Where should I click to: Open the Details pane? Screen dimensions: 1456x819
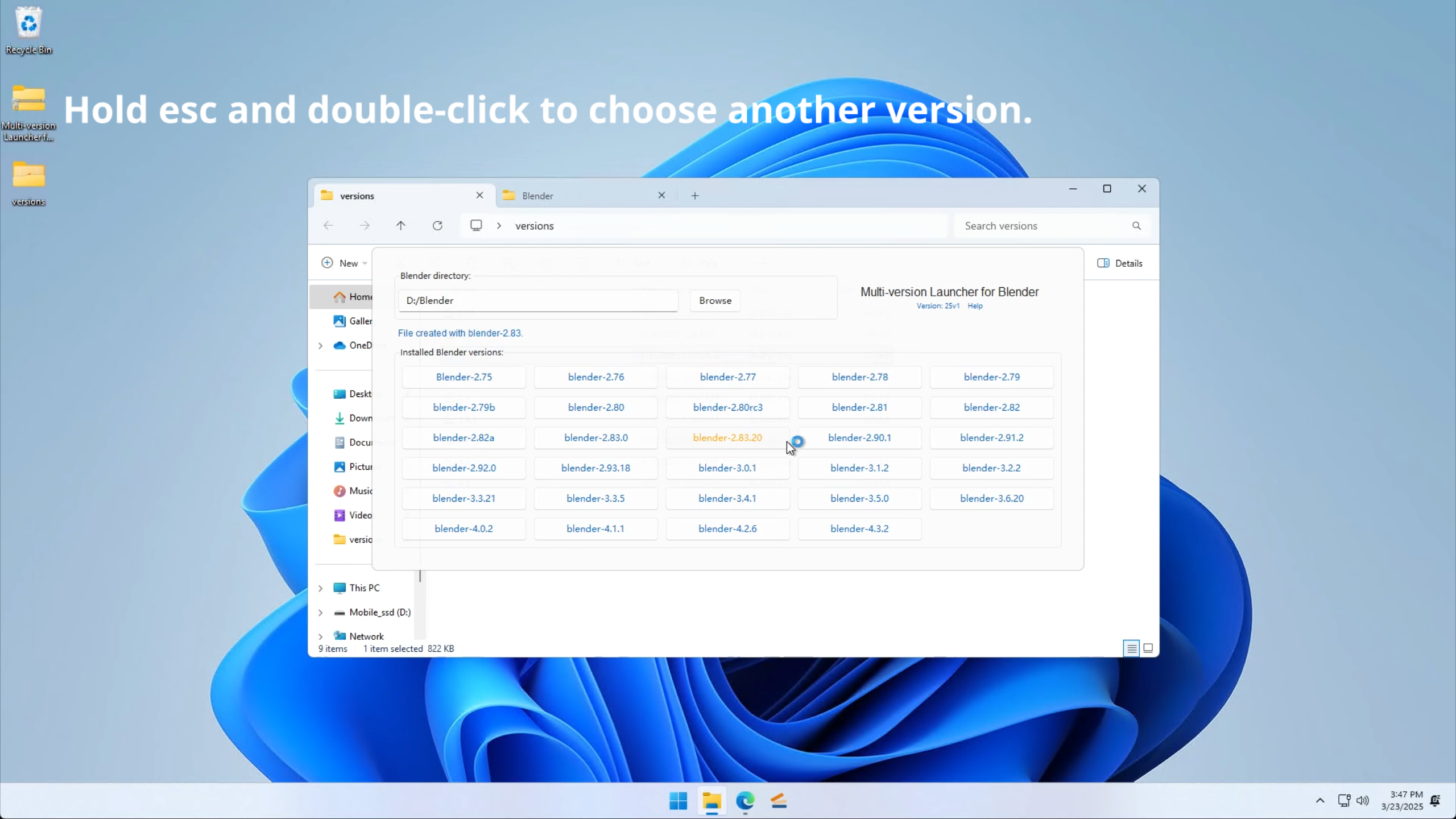click(x=1120, y=263)
